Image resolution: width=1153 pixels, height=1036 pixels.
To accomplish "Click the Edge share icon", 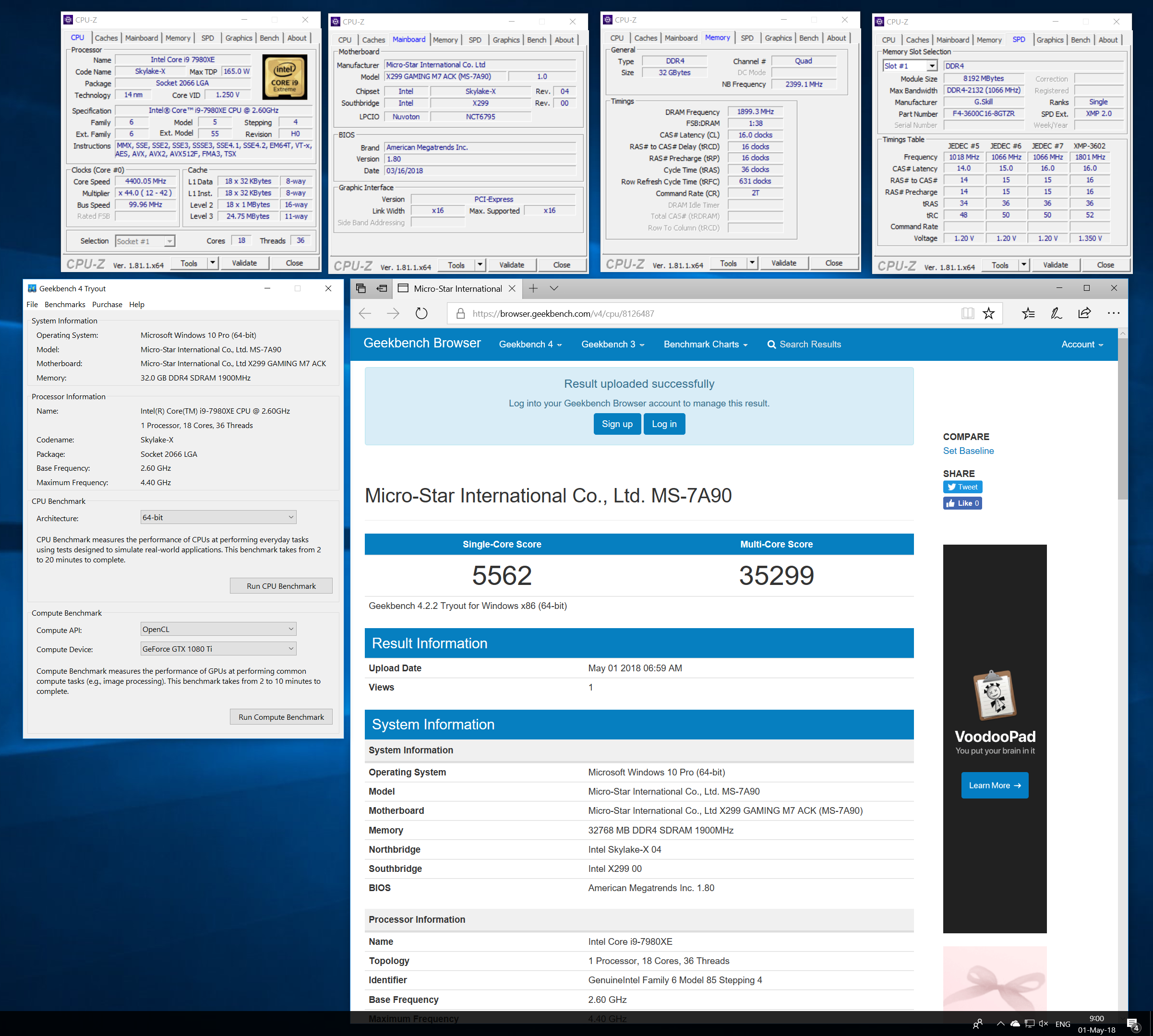I will (x=1085, y=314).
